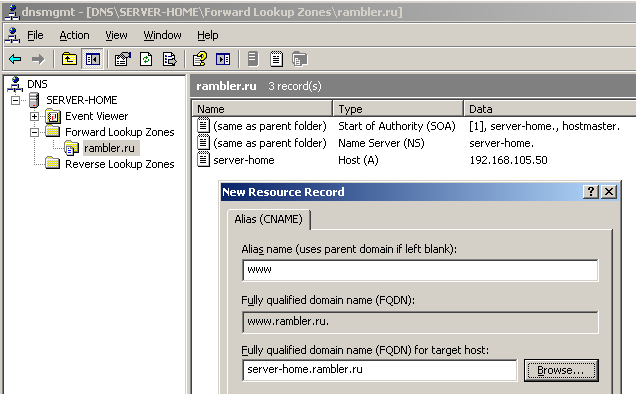Click '[1], server-home., hostmaster.' data cell
The image size is (636, 394).
pos(544,126)
